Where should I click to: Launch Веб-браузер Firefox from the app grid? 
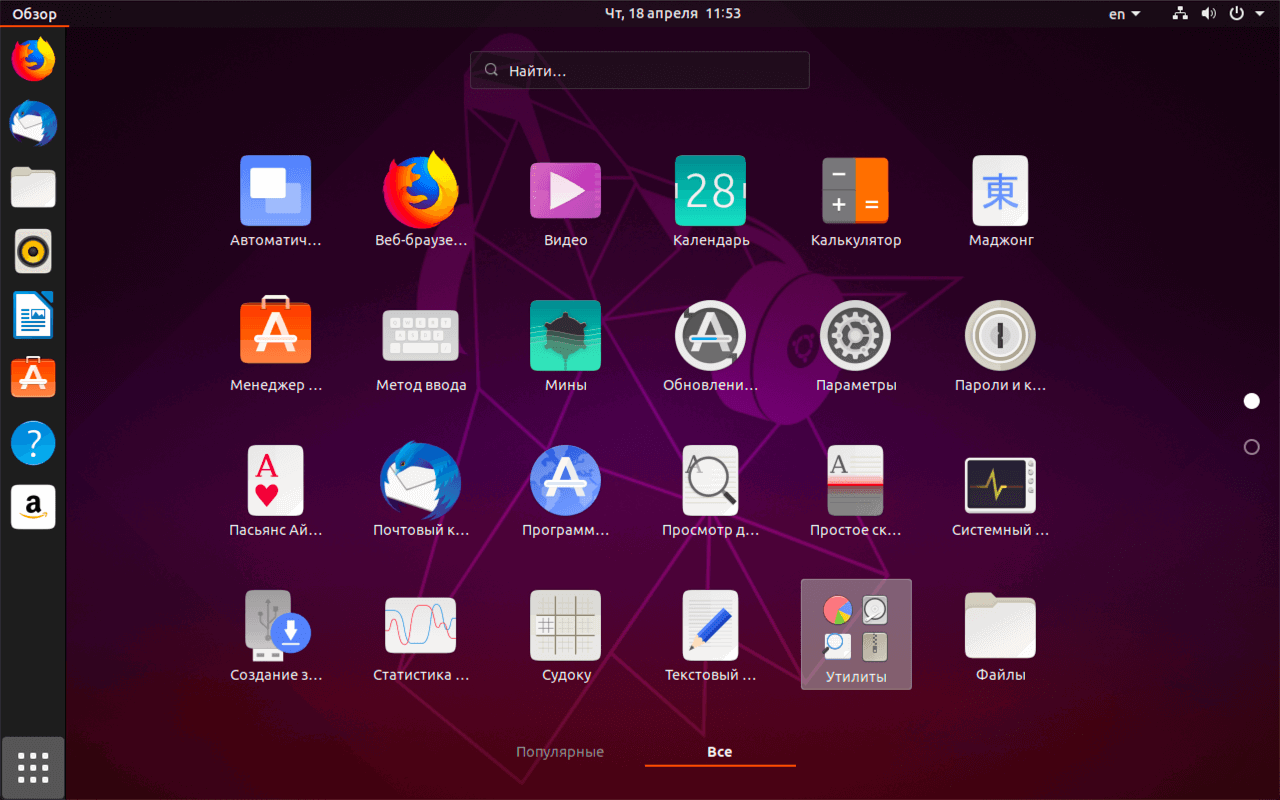420,201
